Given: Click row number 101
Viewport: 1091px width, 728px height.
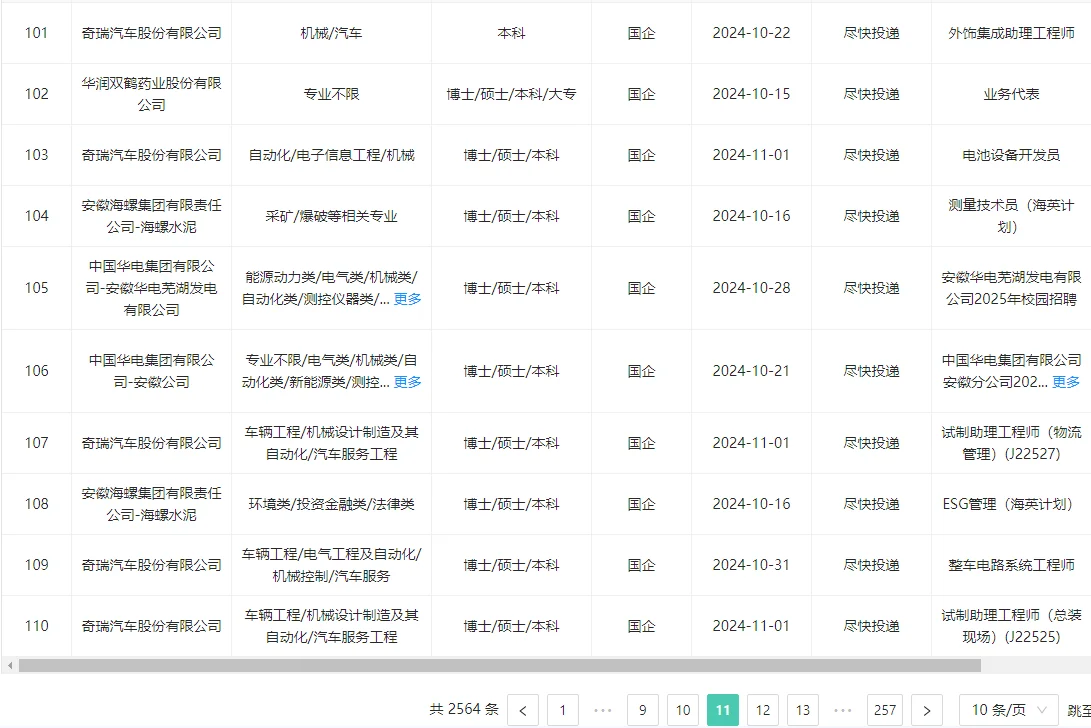Looking at the screenshot, I should [x=36, y=33].
